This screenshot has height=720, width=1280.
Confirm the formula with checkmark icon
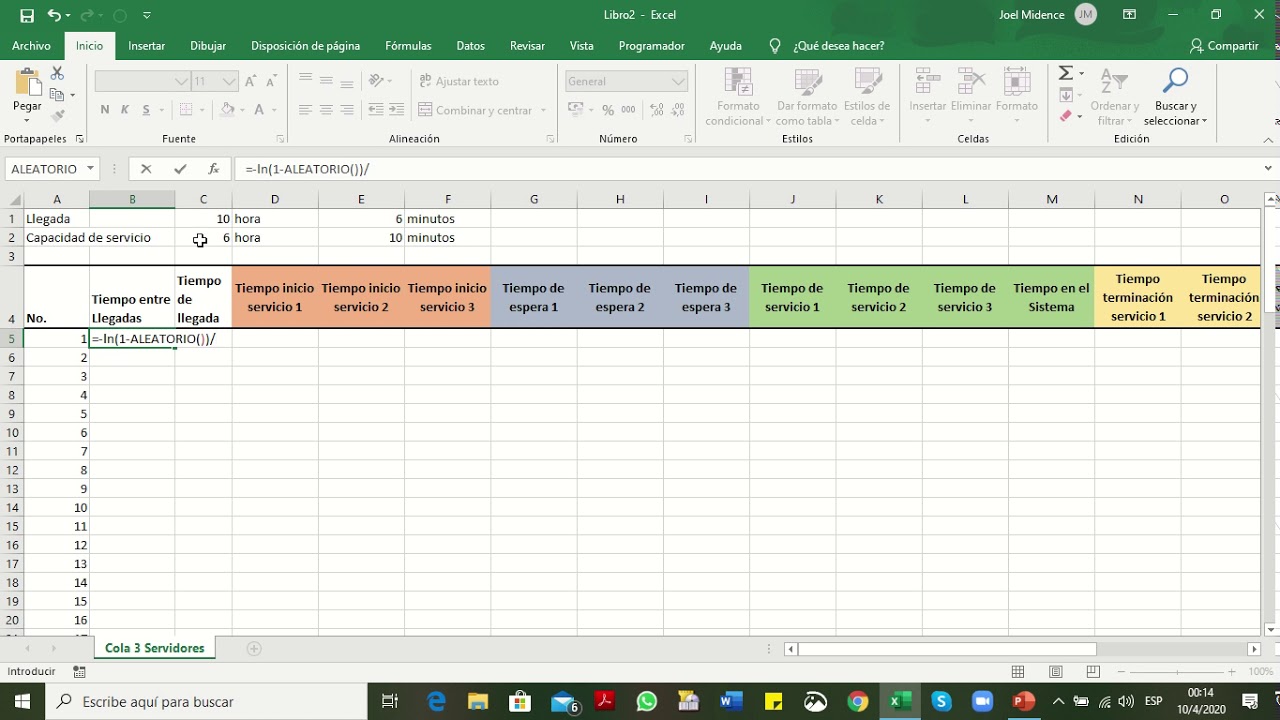(x=180, y=169)
